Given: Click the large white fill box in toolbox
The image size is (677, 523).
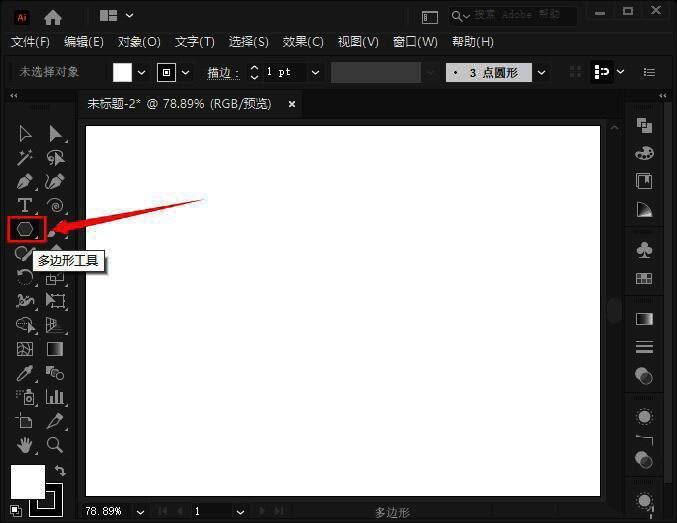Looking at the screenshot, I should 28,482.
